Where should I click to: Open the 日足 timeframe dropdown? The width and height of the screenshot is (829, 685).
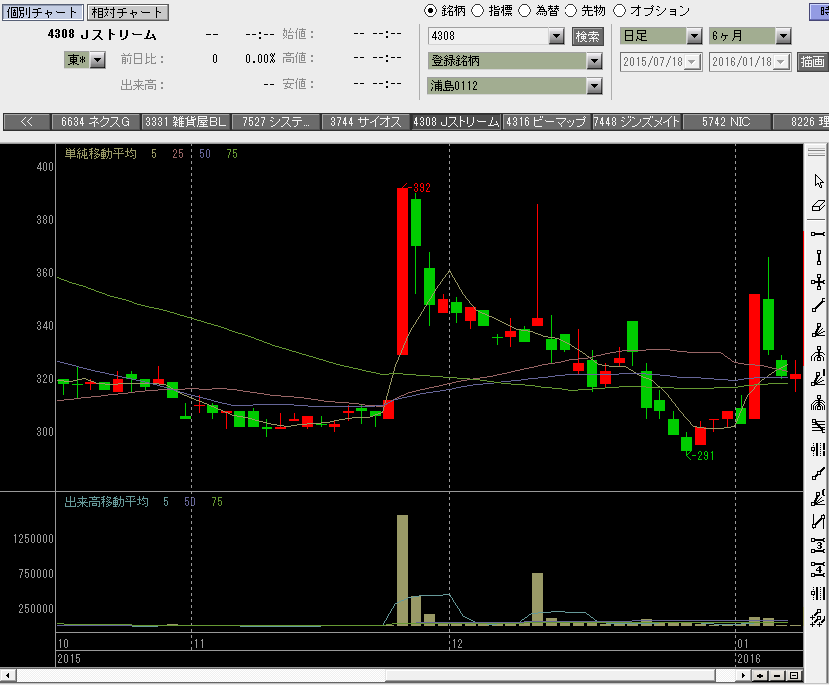(694, 36)
